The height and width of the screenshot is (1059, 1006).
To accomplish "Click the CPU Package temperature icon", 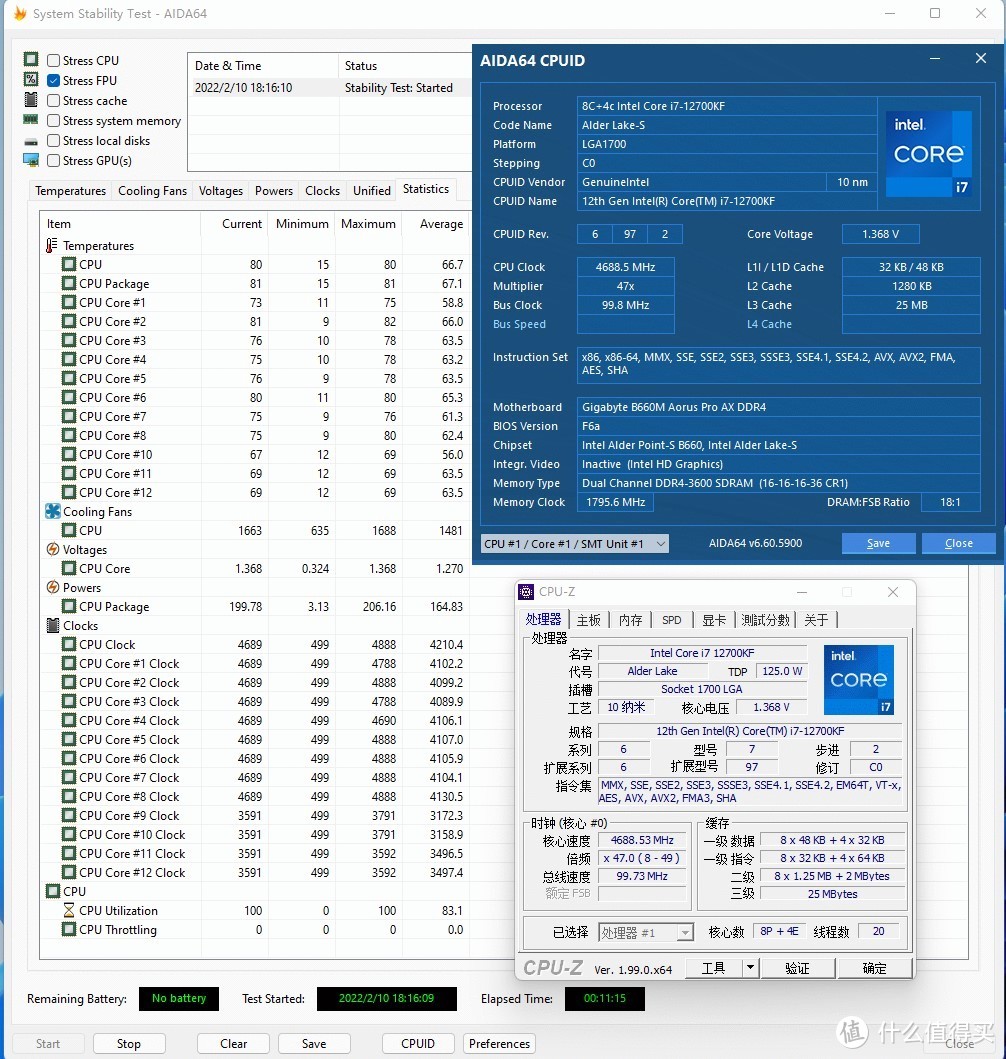I will click(x=69, y=283).
